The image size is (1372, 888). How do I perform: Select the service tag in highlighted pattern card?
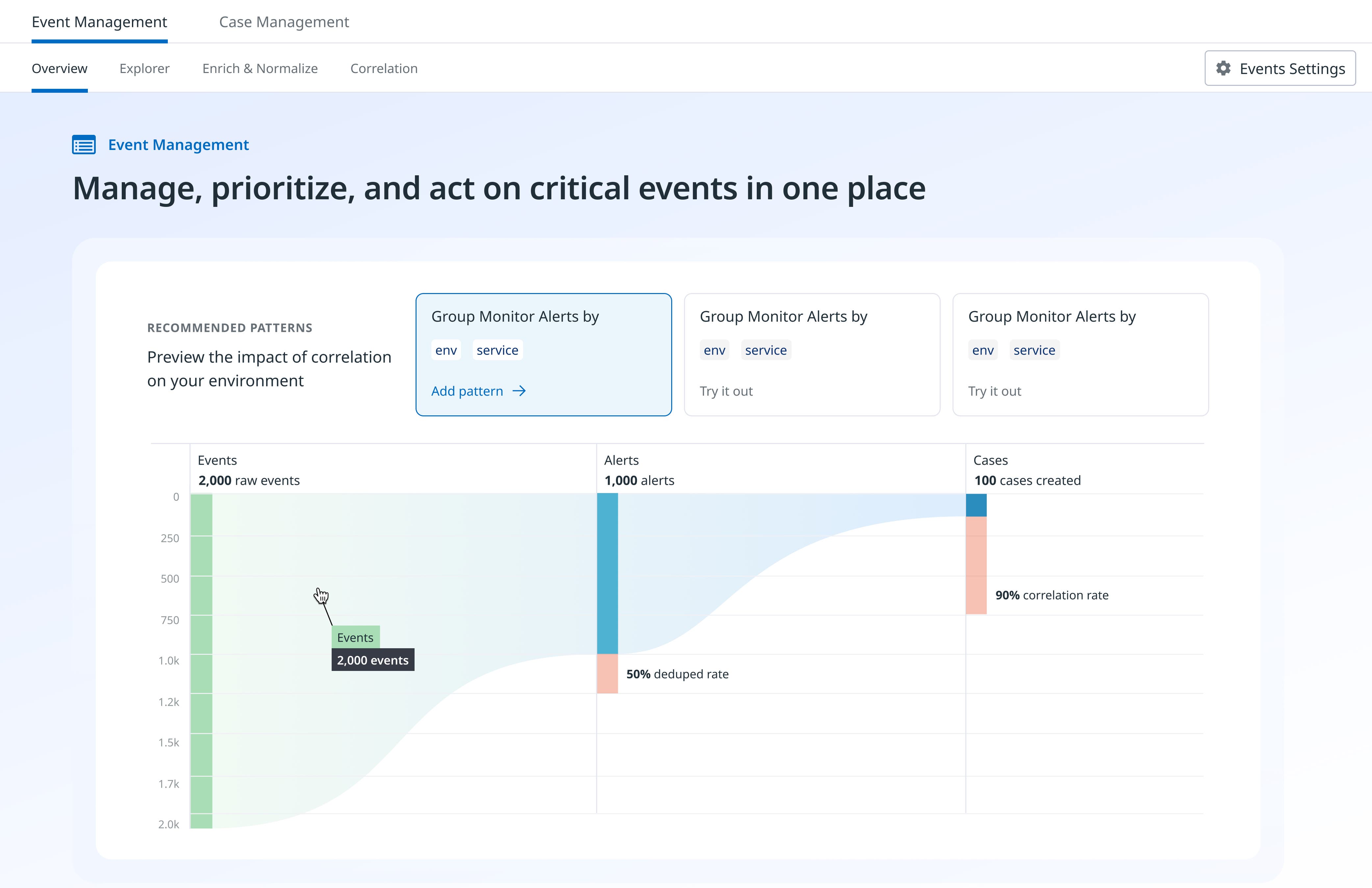(497, 350)
